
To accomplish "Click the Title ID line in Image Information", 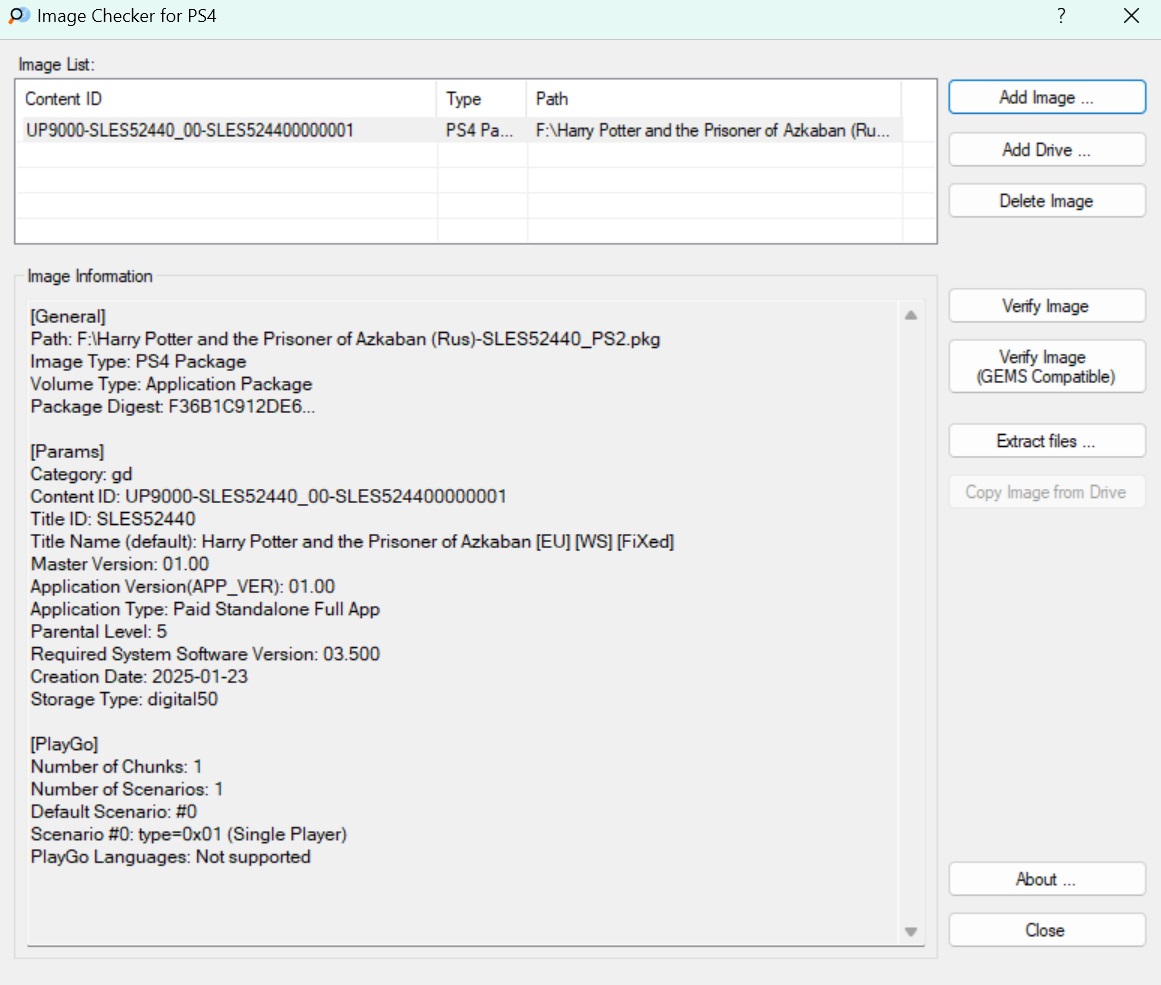I will click(113, 519).
